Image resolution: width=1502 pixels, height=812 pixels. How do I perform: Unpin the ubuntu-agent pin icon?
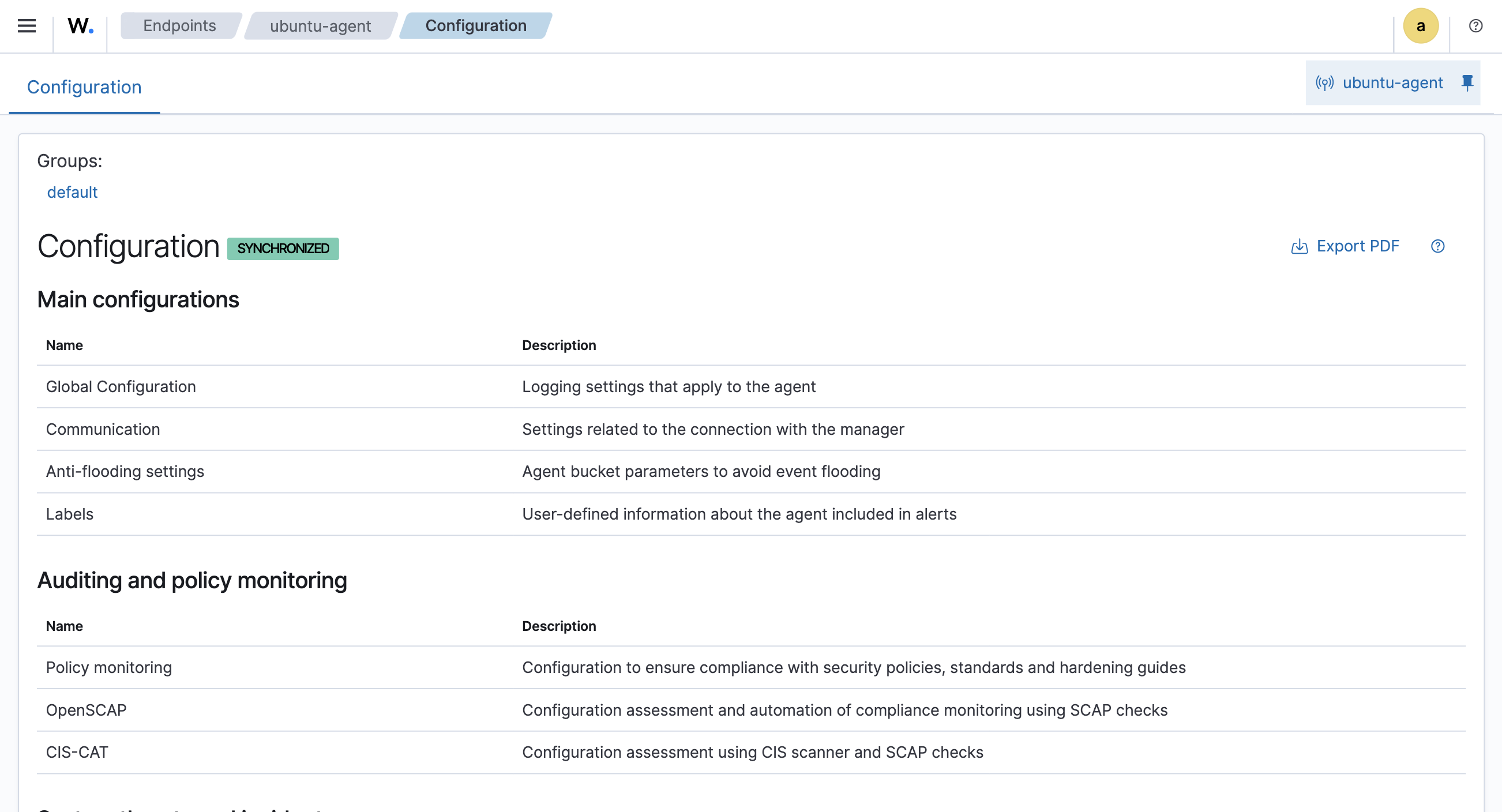1467,83
